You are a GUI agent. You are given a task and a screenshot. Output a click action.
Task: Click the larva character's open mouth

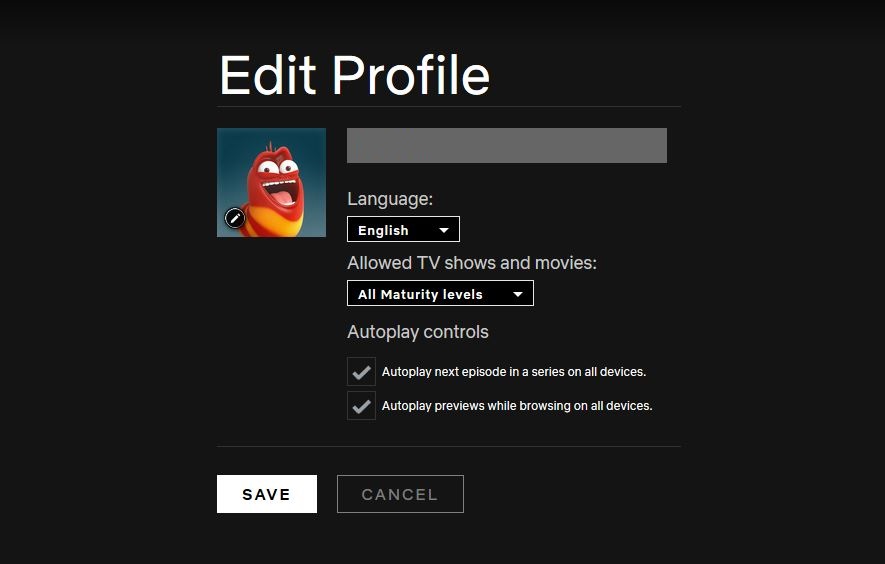(281, 194)
